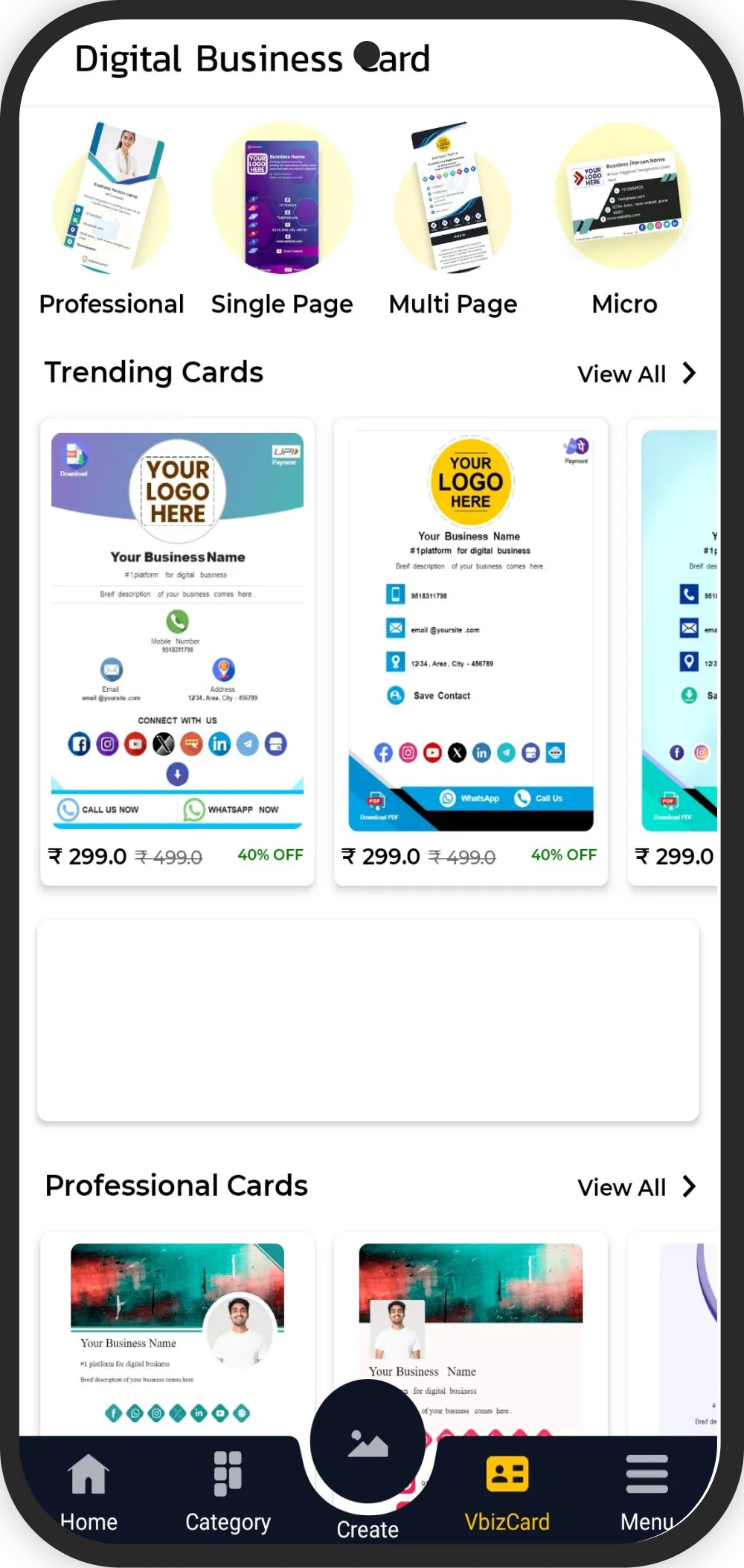This screenshot has width=744, height=1568.
Task: Expand Professional Cards with chevron arrow
Action: coord(689,1186)
